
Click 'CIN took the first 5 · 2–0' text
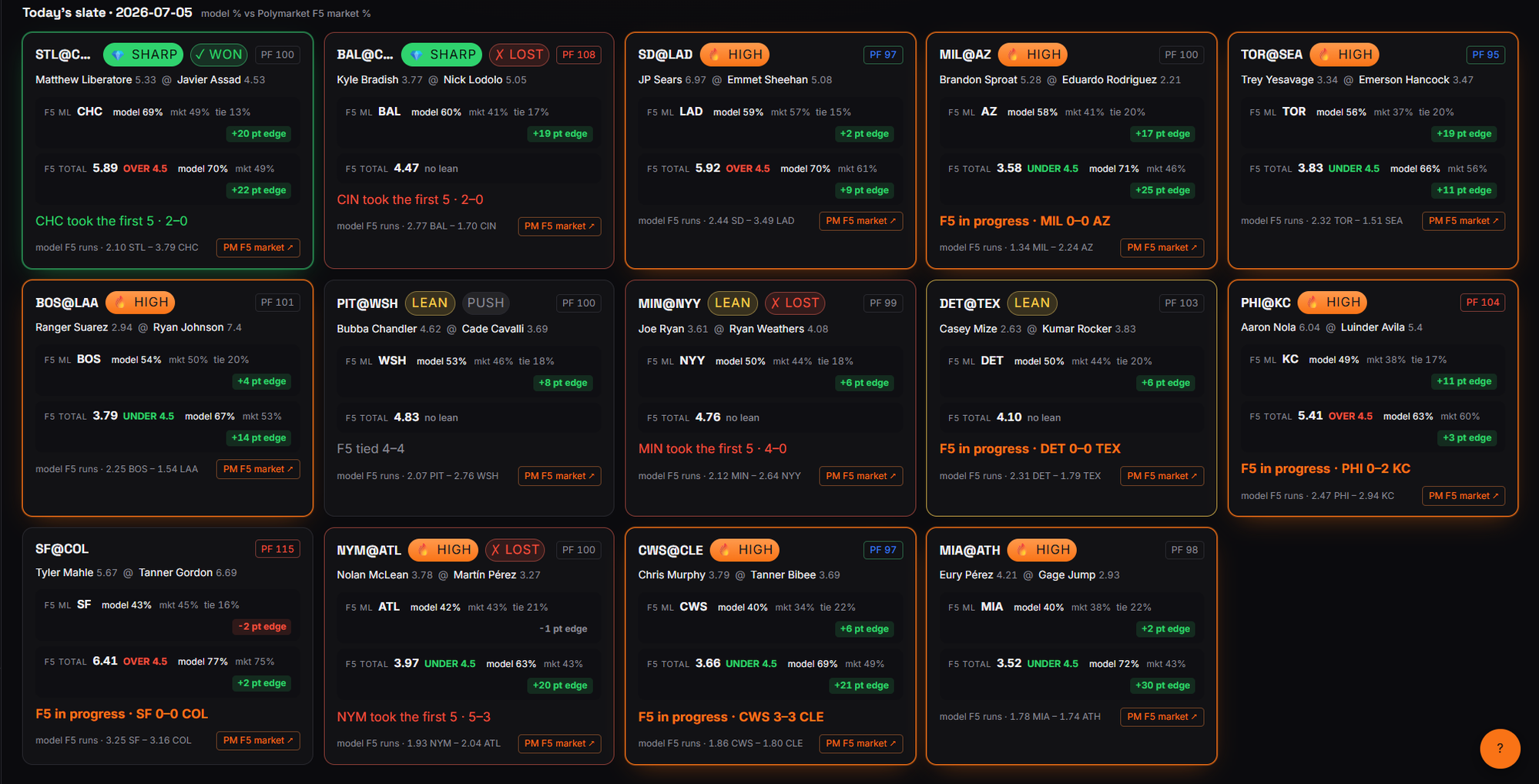click(410, 199)
